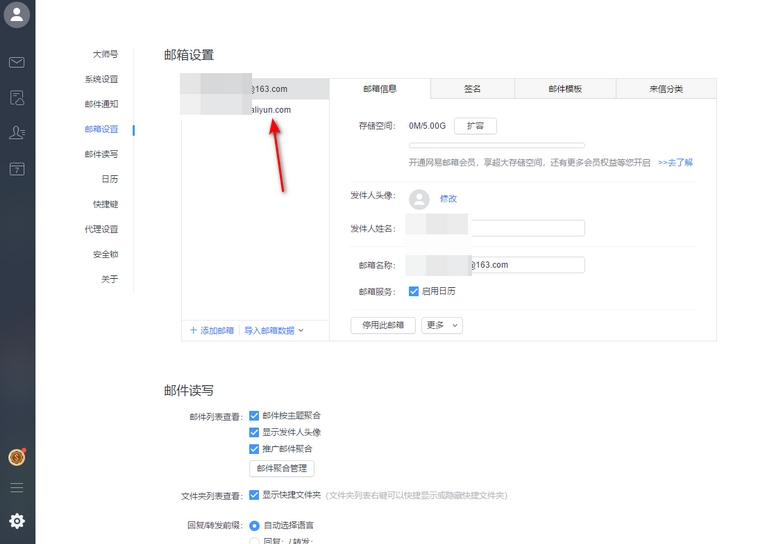Expand the 导入邮箱数据 dropdown
This screenshot has width=782, height=544.
click(x=274, y=330)
